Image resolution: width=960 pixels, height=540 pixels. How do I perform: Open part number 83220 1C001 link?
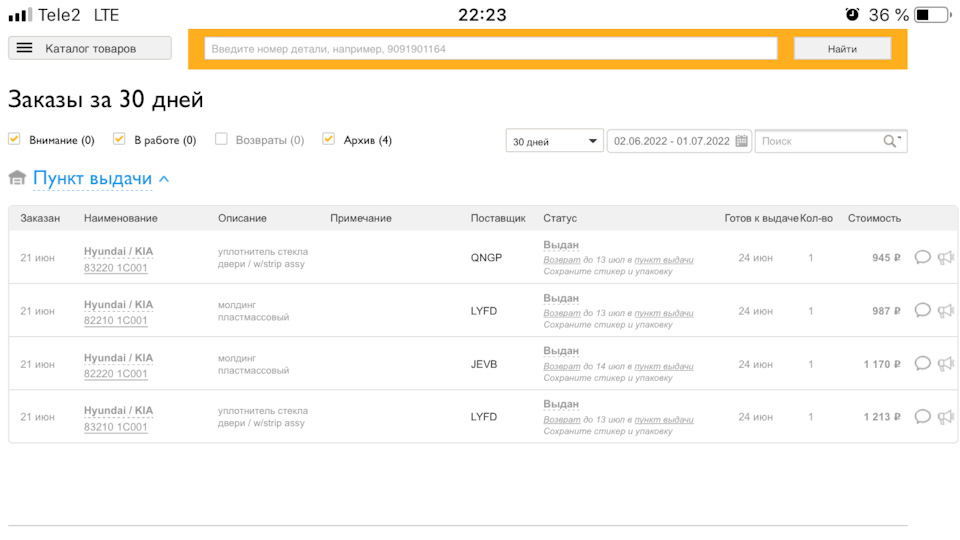(x=116, y=266)
